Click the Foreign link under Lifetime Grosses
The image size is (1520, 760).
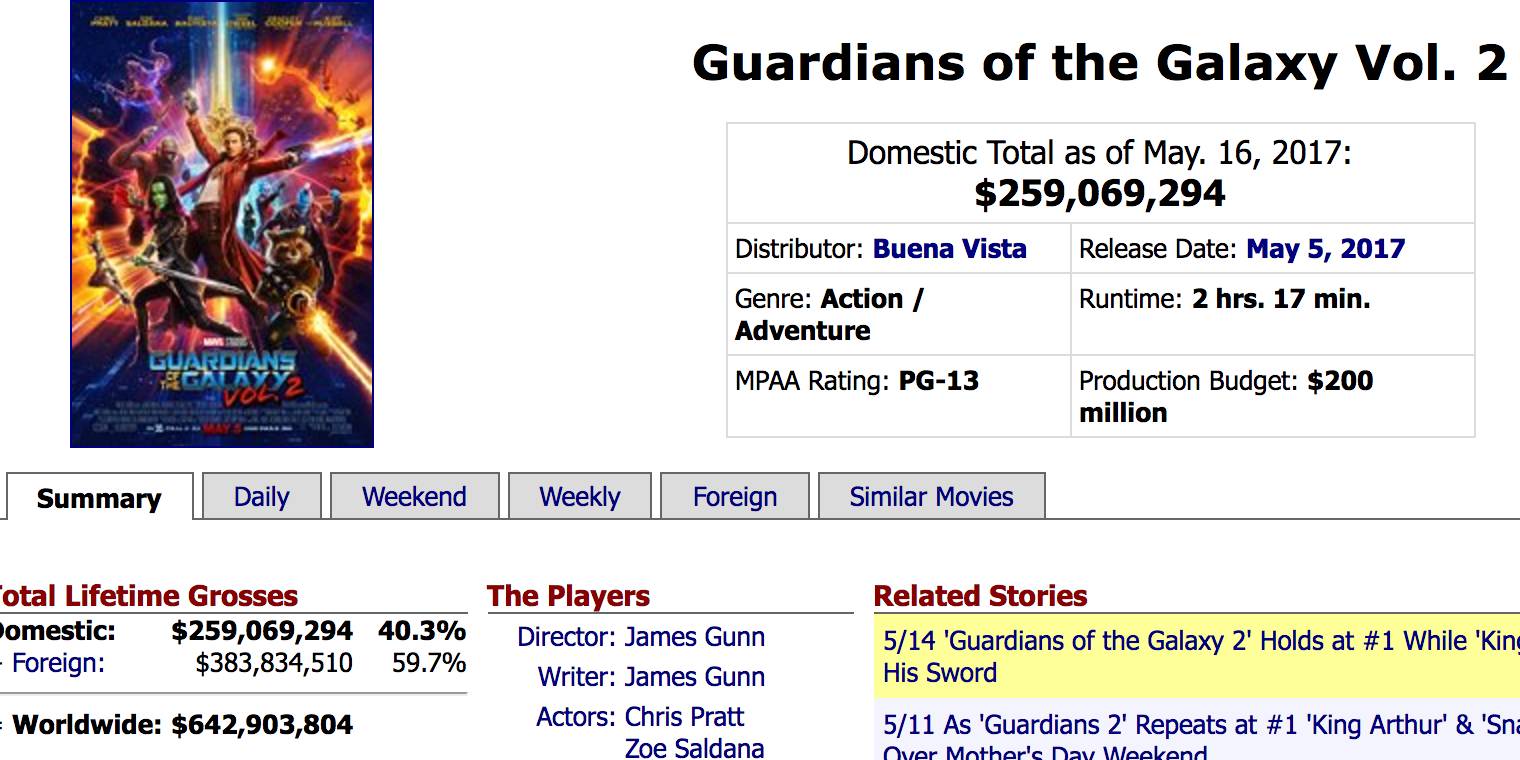point(58,663)
